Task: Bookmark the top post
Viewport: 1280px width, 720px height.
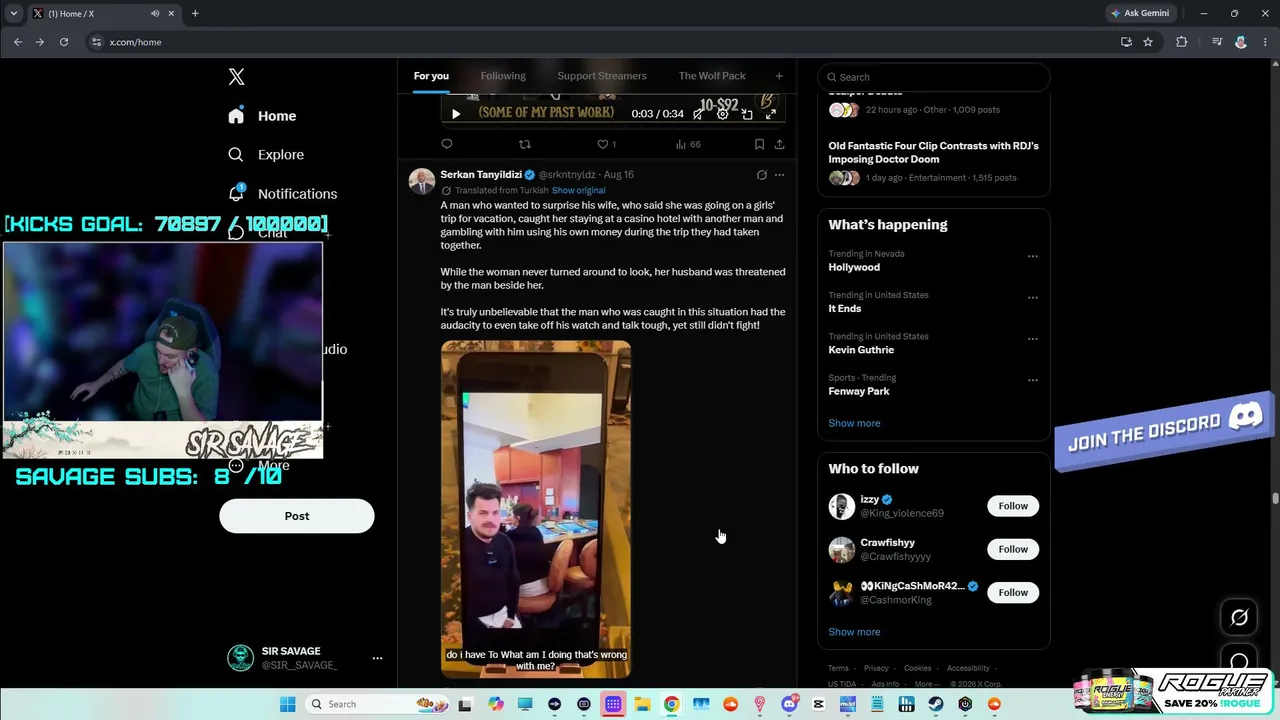Action: tap(759, 144)
